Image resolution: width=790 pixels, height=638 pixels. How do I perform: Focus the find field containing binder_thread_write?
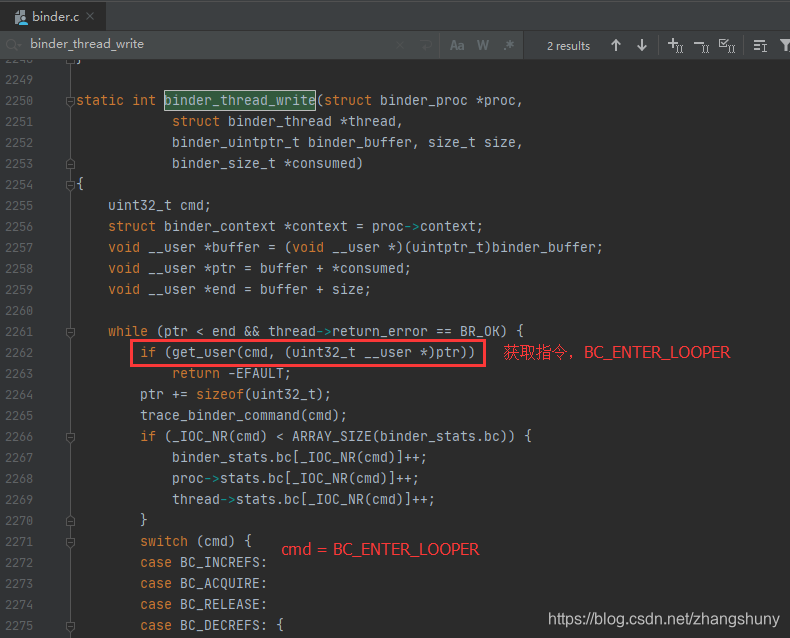(x=207, y=44)
